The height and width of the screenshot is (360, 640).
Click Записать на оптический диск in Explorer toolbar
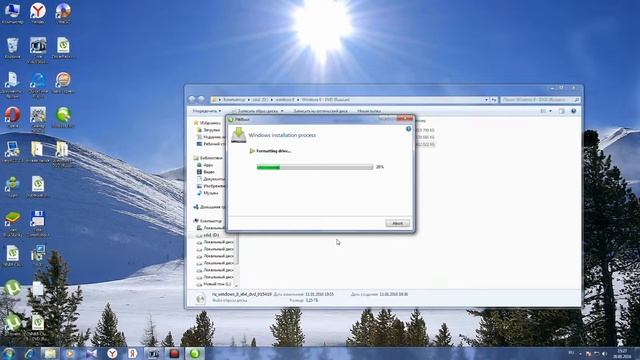pyautogui.click(x=320, y=111)
